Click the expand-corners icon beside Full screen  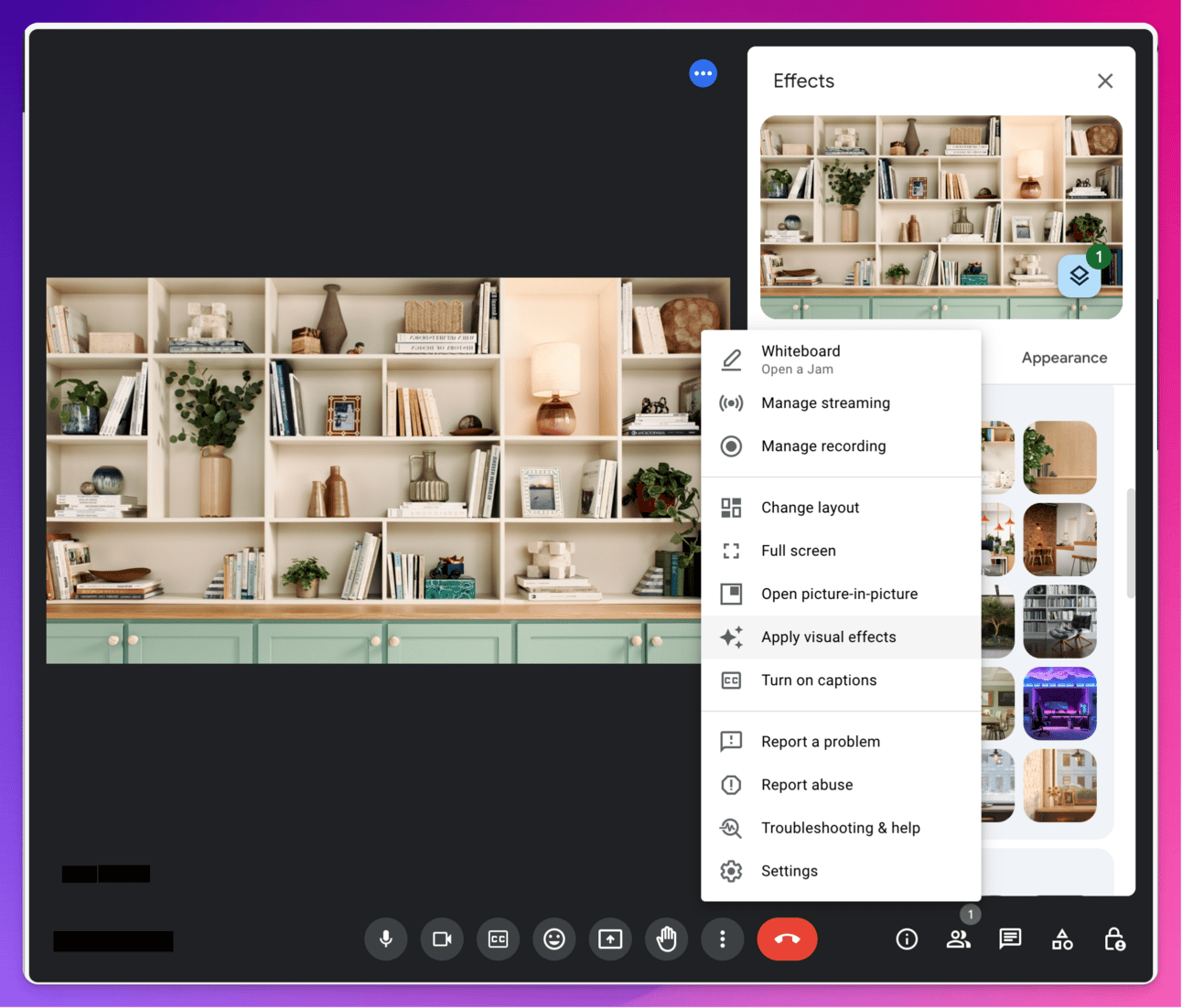point(731,551)
